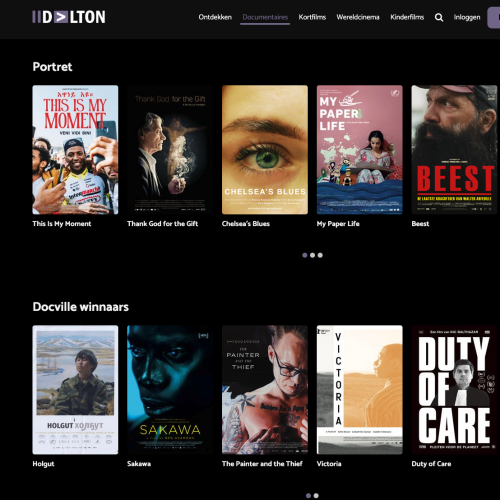
Task: Select second Docville winnaars page dot
Action: pos(316,496)
